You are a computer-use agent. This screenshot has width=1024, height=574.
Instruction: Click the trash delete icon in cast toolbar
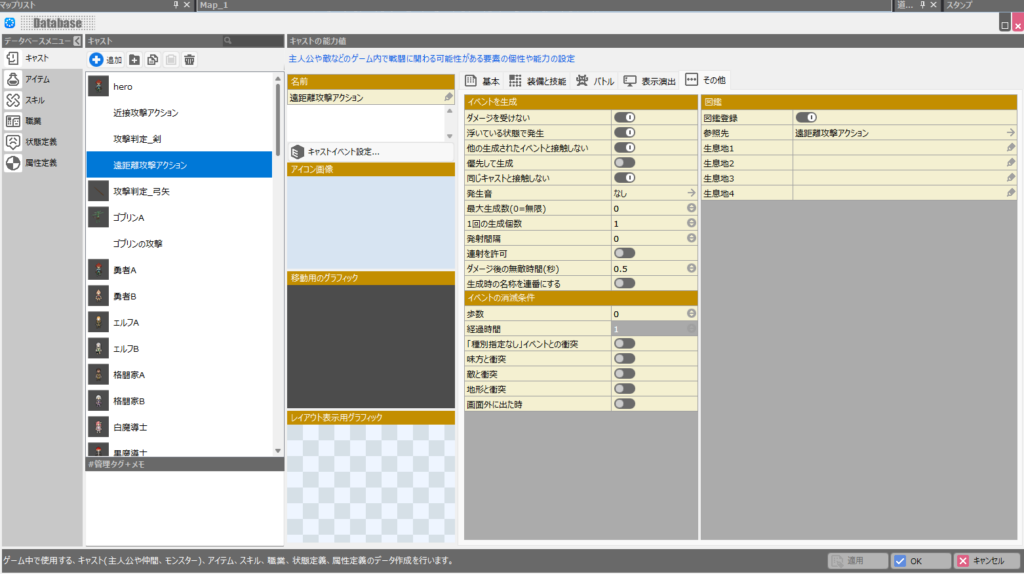pyautogui.click(x=189, y=60)
